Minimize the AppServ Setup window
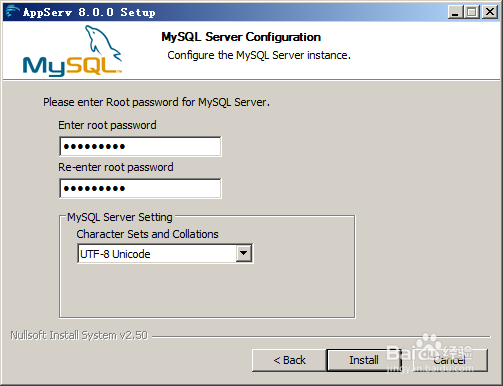 [x=455, y=12]
